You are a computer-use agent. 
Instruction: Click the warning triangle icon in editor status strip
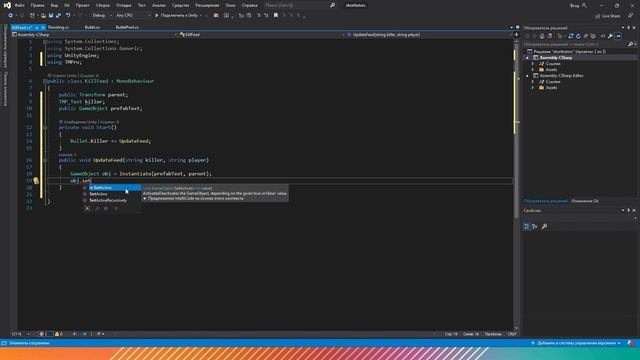(x=57, y=334)
